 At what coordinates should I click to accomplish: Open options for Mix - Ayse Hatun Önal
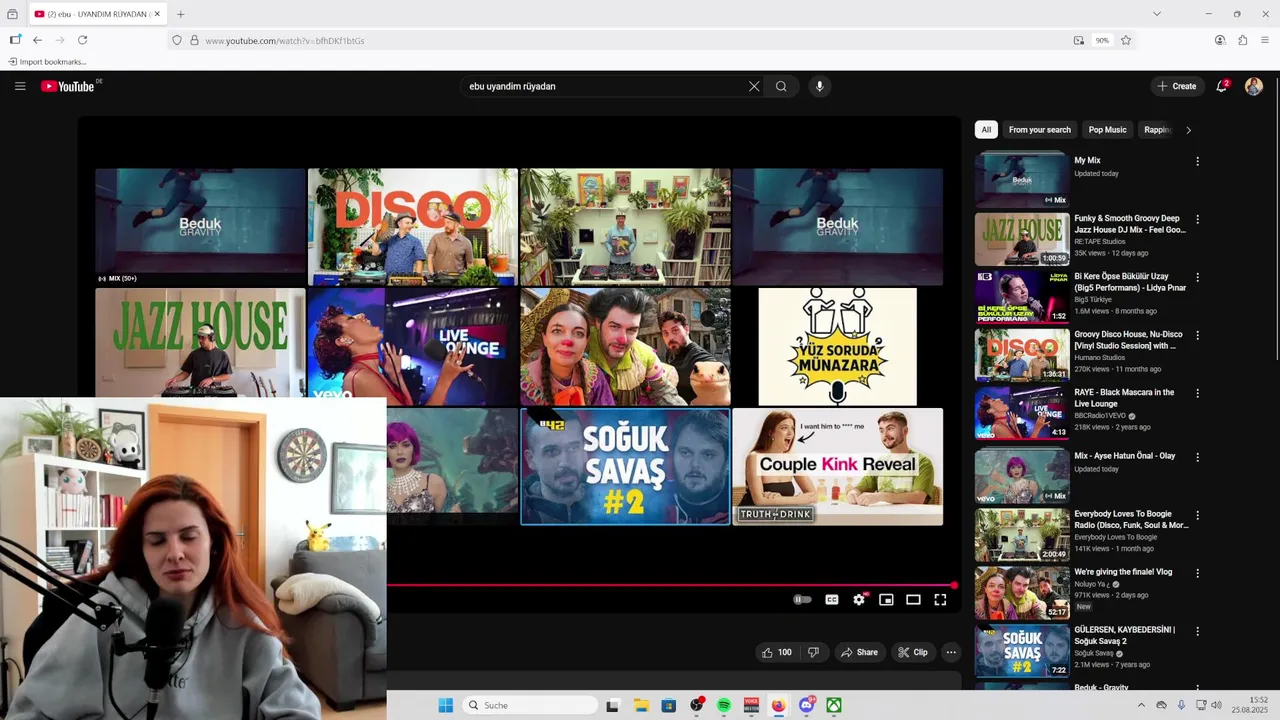[x=1197, y=457]
